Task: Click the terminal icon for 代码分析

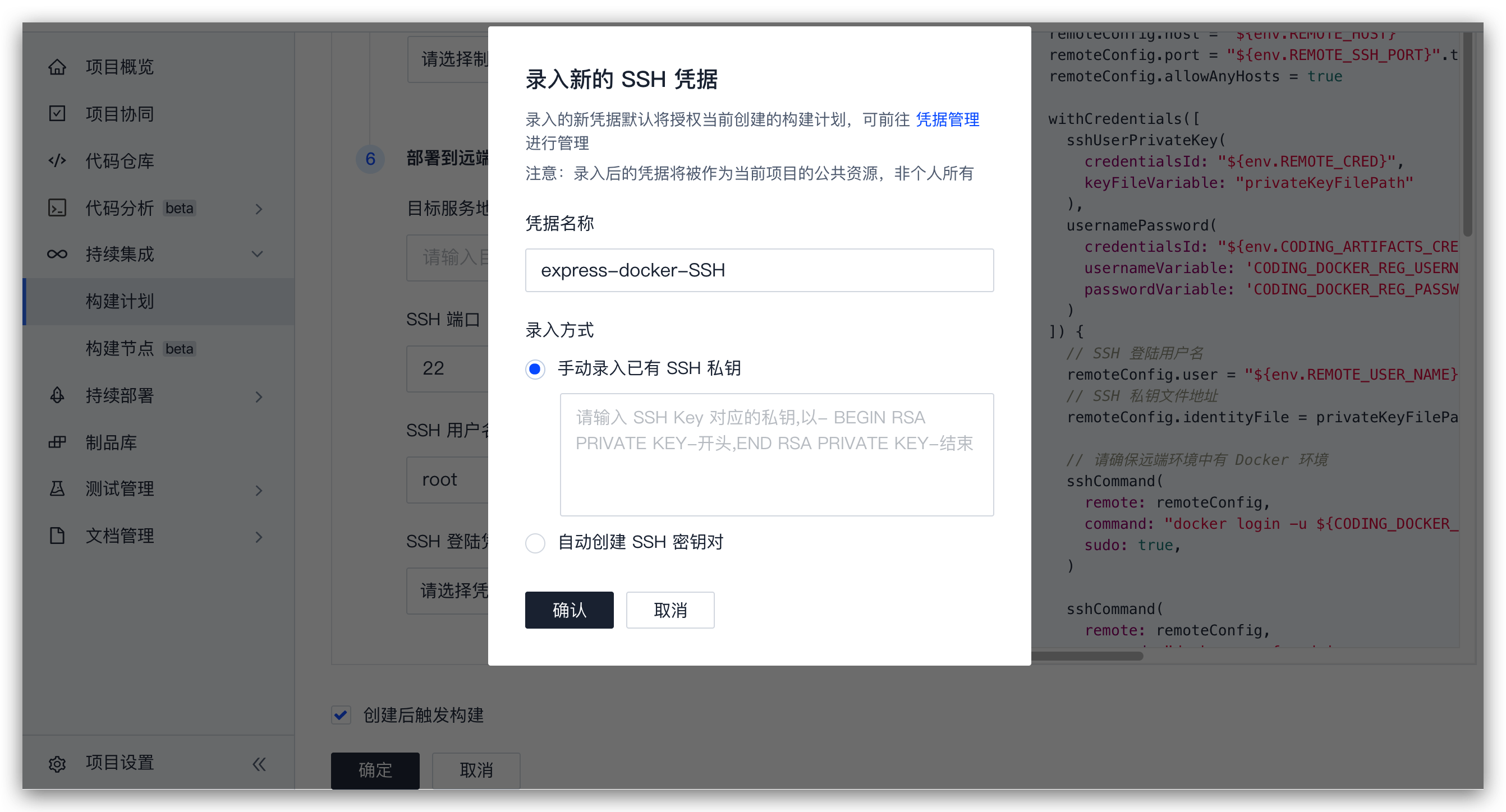Action: [57, 208]
